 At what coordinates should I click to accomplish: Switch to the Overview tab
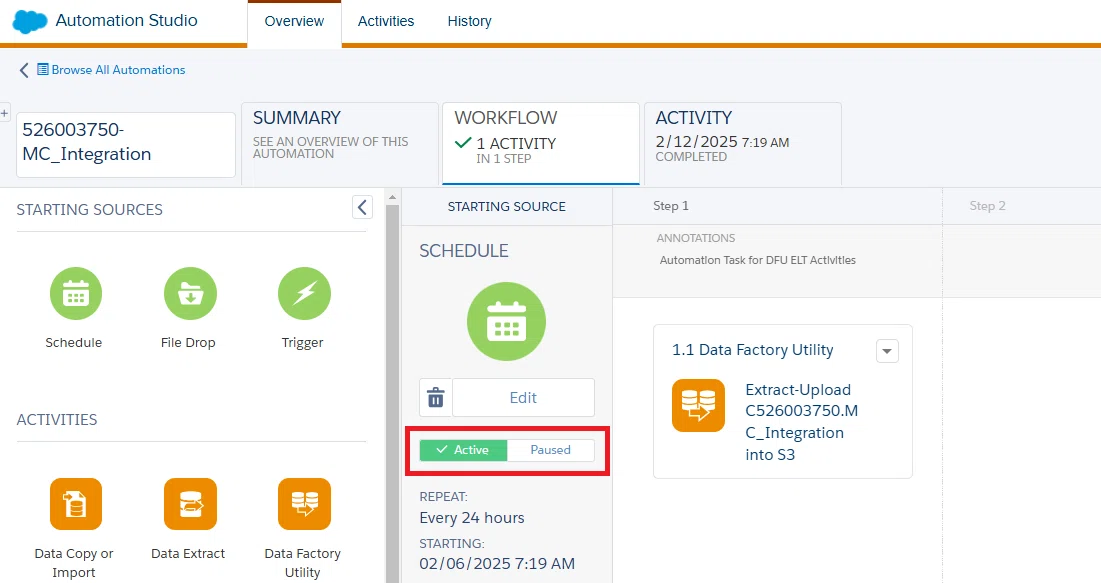coord(294,21)
